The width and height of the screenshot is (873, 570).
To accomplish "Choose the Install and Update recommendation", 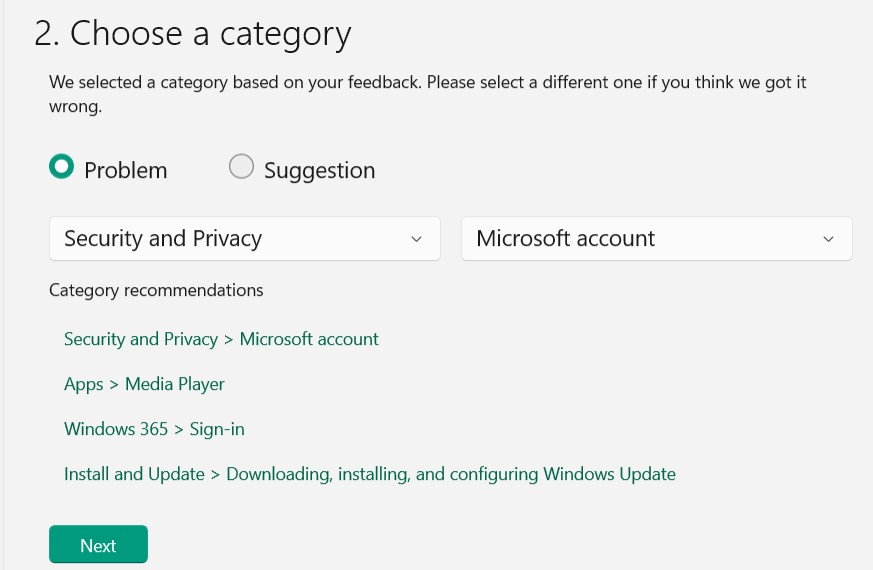I will tap(369, 474).
